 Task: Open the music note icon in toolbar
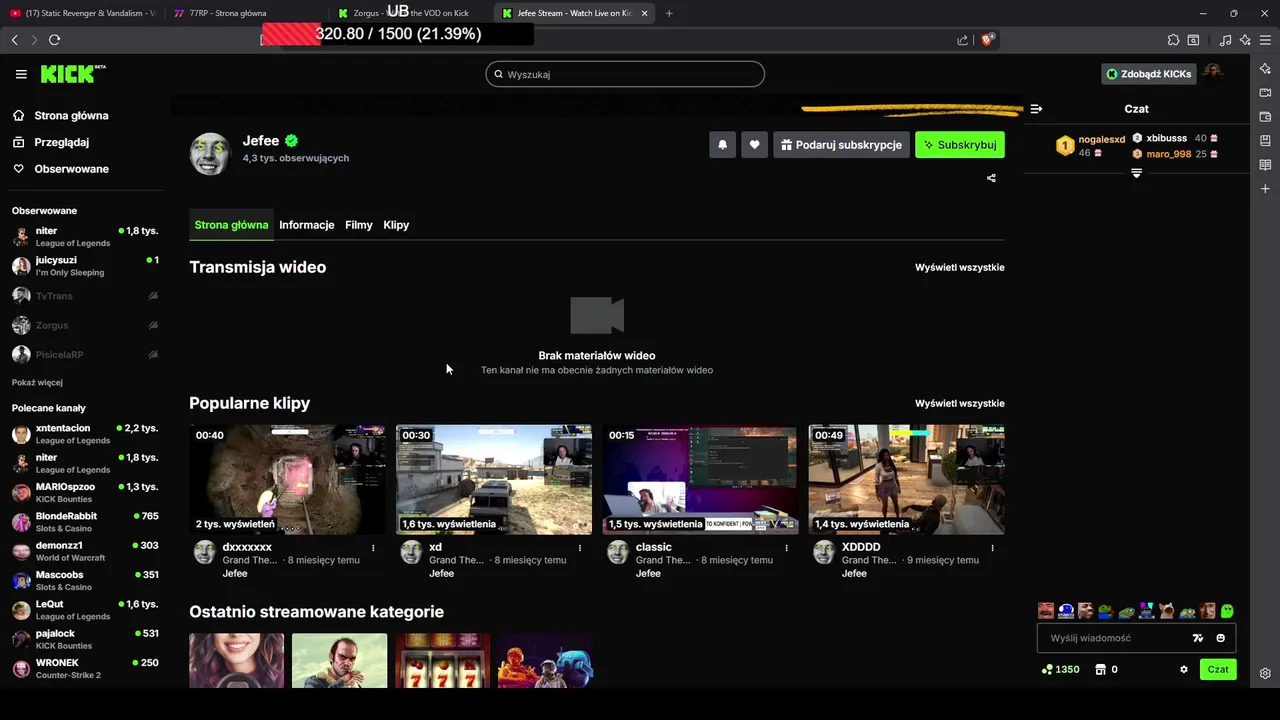[x=1226, y=40]
